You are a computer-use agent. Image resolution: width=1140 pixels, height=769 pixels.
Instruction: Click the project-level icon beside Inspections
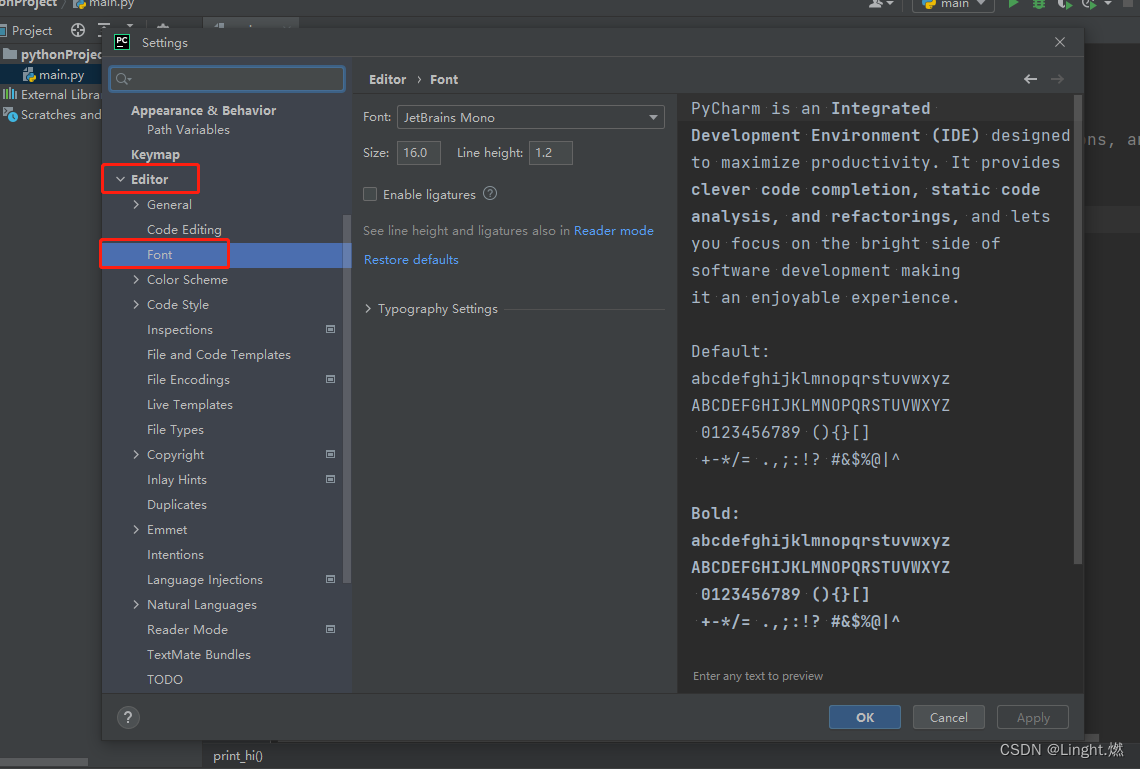tap(330, 329)
